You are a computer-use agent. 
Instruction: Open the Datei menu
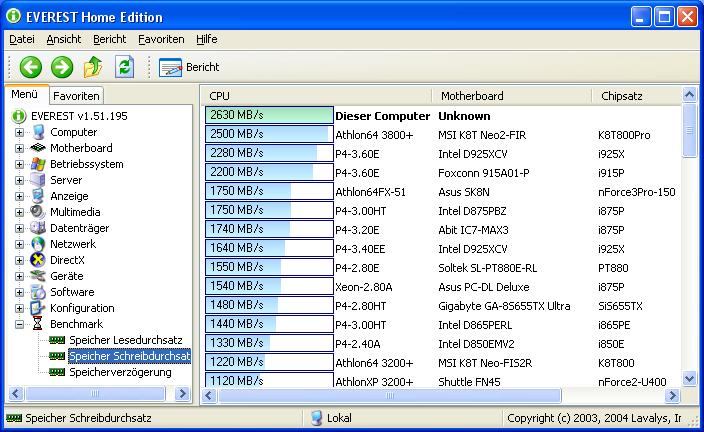pyautogui.click(x=22, y=40)
